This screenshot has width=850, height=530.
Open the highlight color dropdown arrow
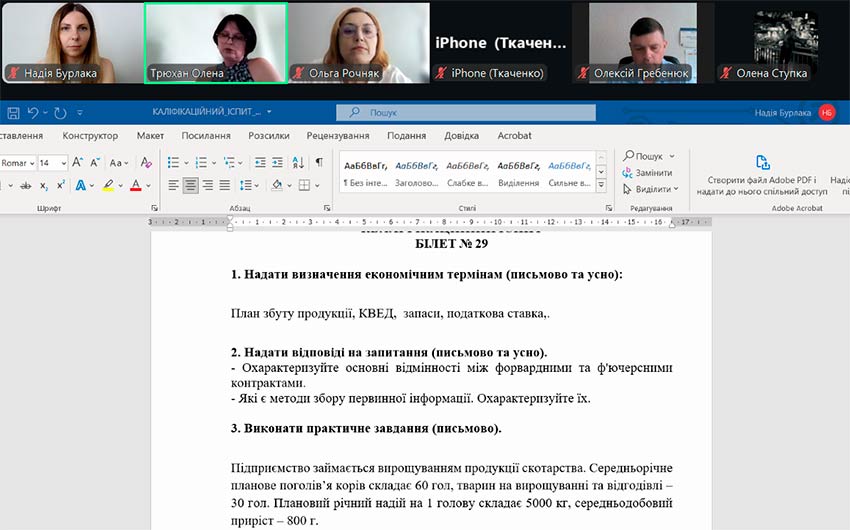(120, 186)
